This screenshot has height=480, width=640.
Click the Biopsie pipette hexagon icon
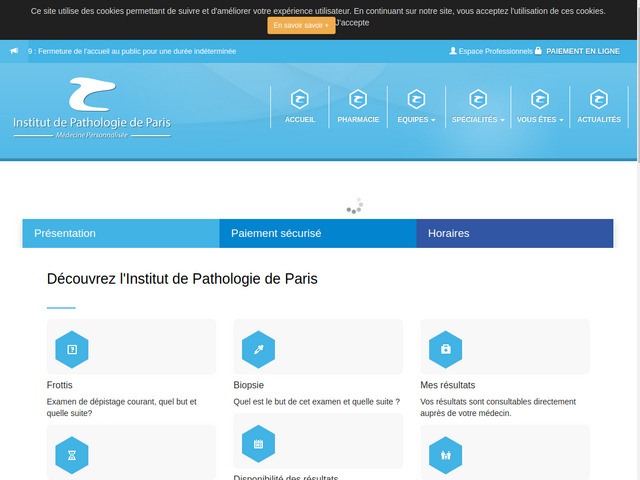tap(258, 349)
